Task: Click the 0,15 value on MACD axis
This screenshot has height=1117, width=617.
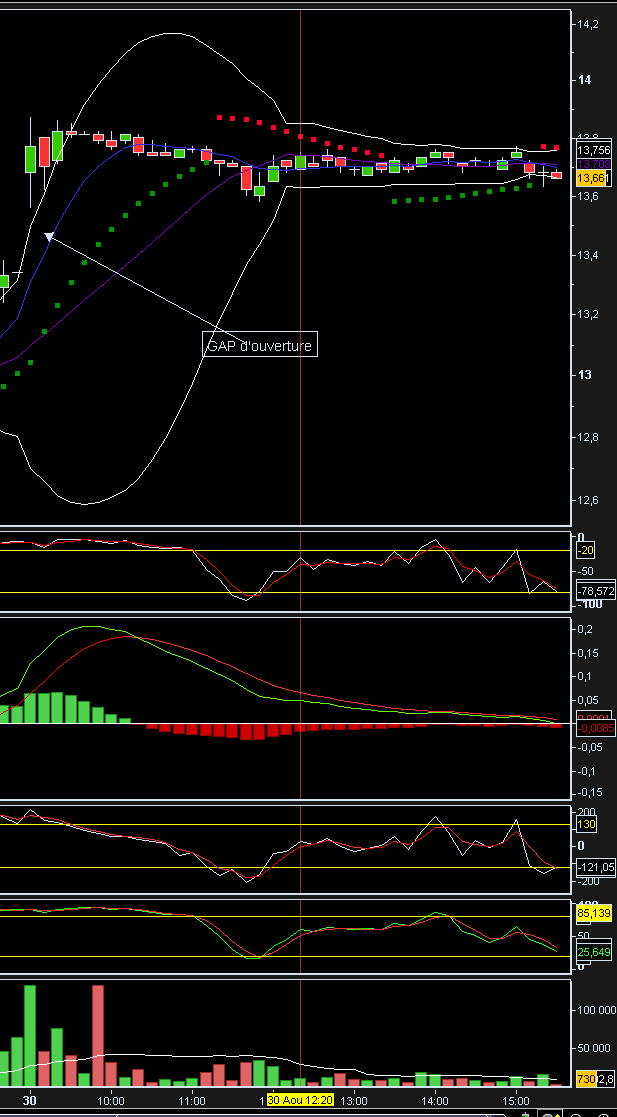Action: tap(589, 653)
